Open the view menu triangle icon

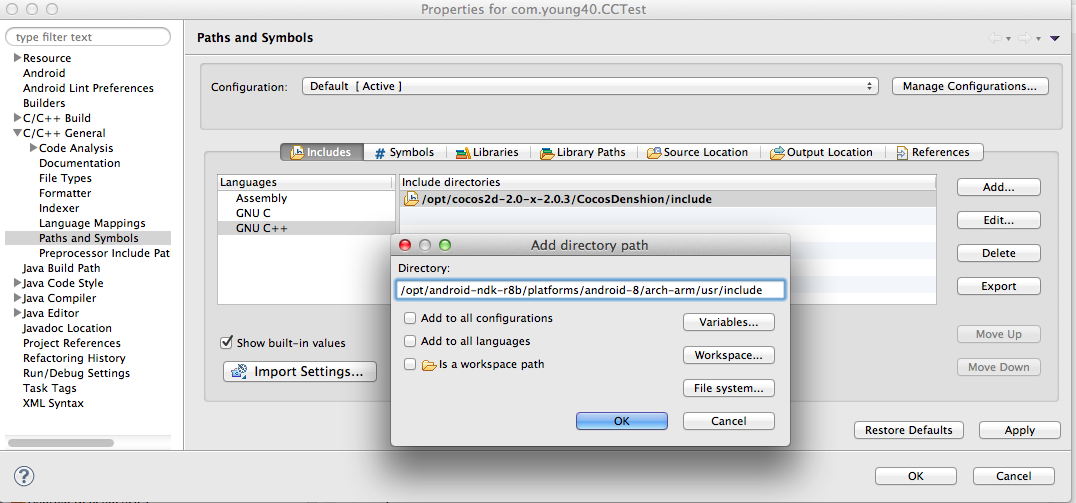point(1054,38)
